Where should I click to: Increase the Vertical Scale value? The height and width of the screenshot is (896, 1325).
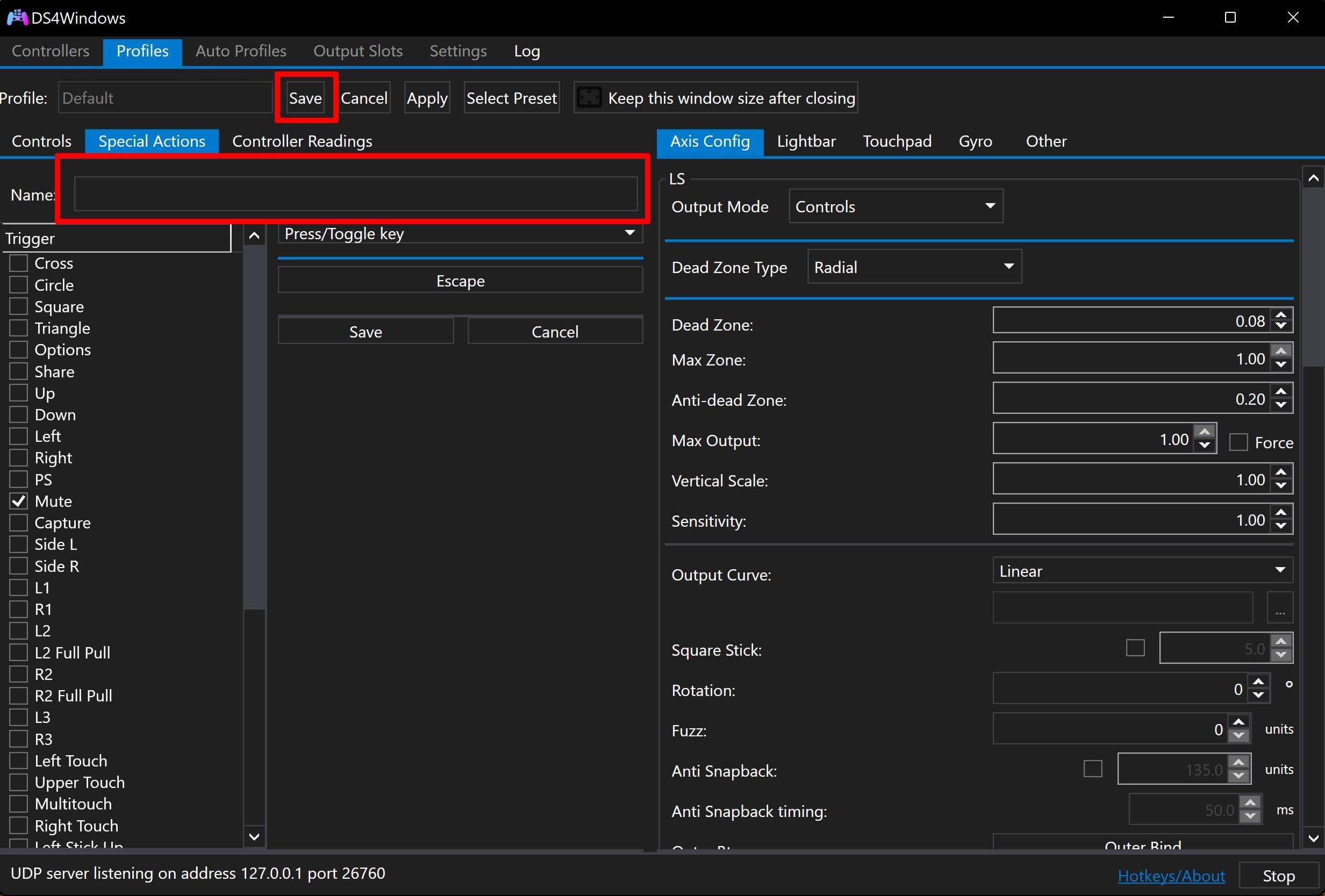(1281, 472)
